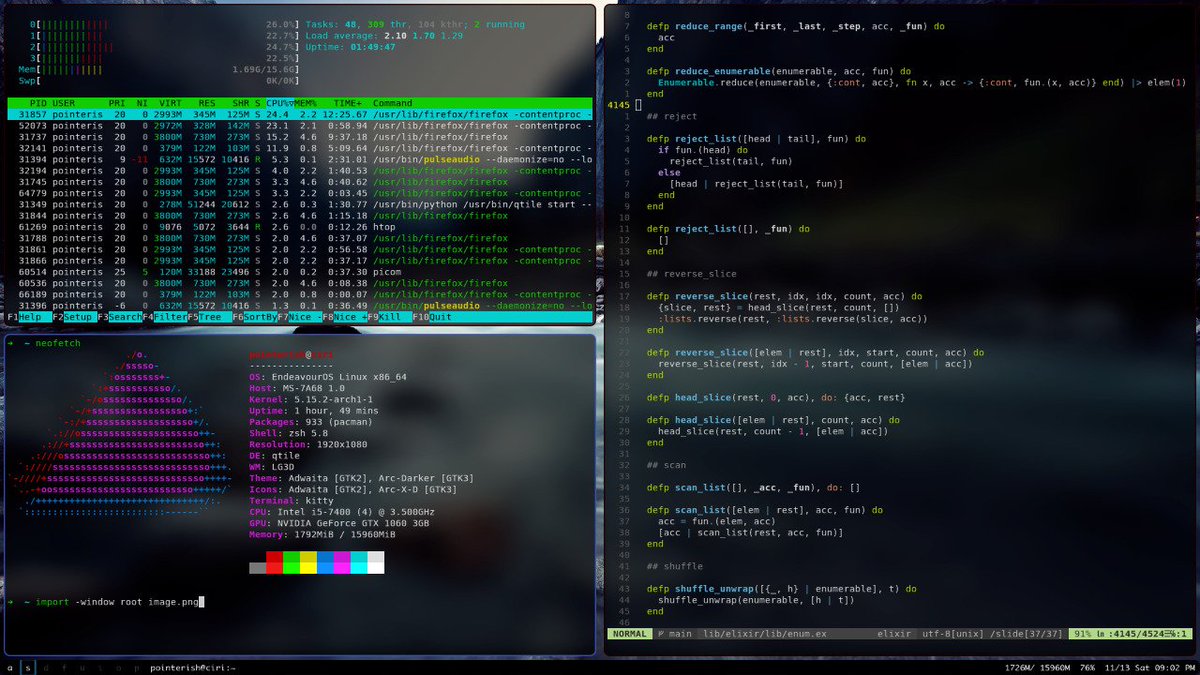The image size is (1200, 675).
Task: Open htop's F2 Setup screen
Action: point(75,317)
